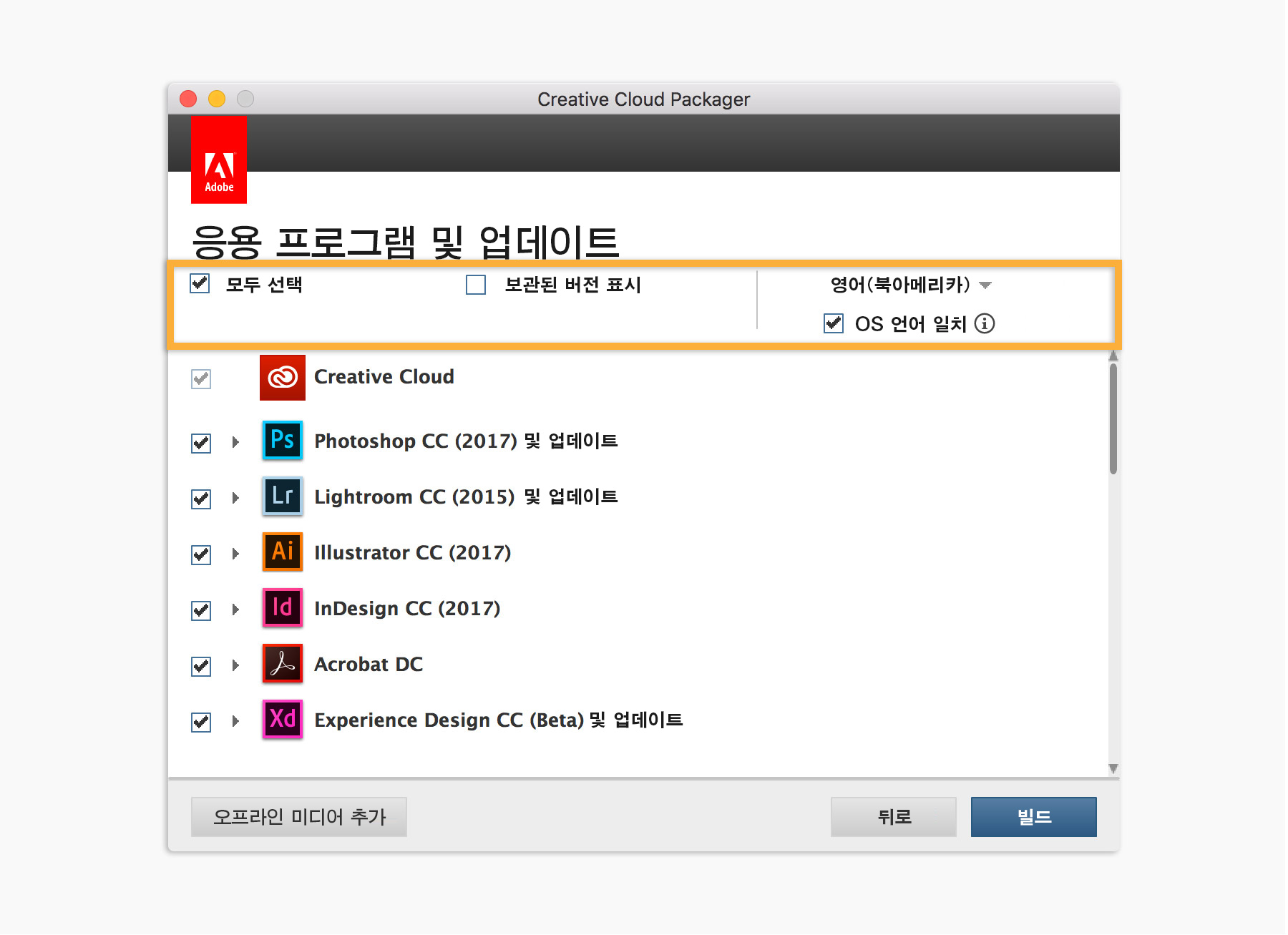The height and width of the screenshot is (935, 1288).
Task: Click the Experience Design Xd icon
Action: pyautogui.click(x=283, y=719)
